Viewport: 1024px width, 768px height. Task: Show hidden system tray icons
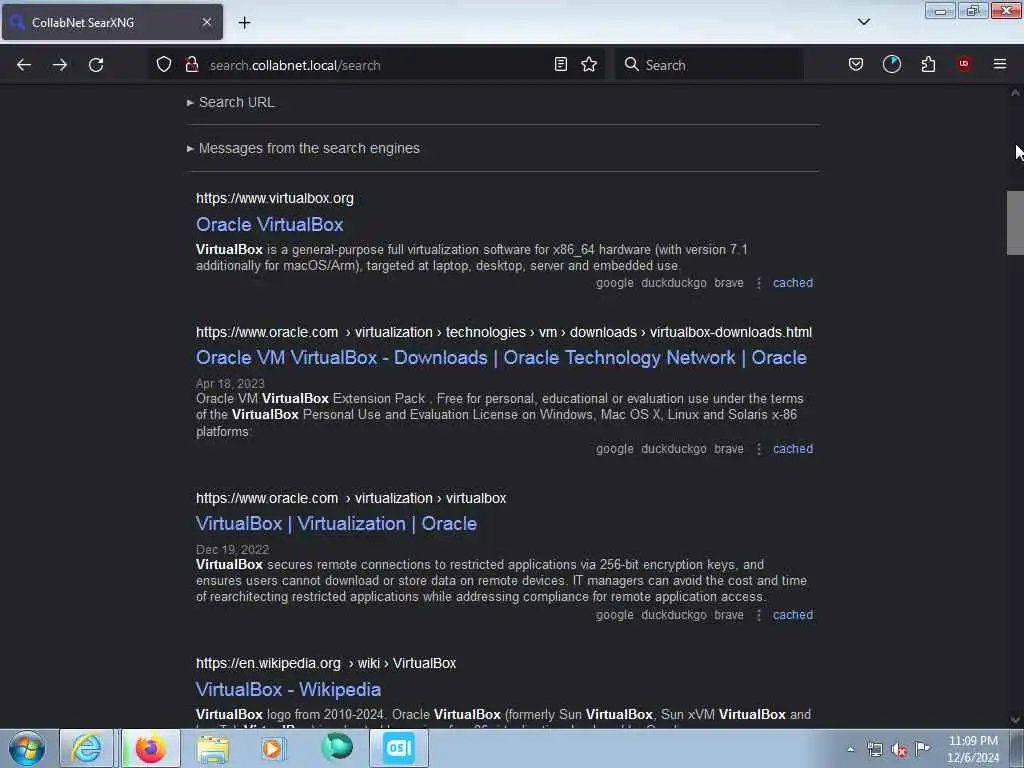[850, 750]
